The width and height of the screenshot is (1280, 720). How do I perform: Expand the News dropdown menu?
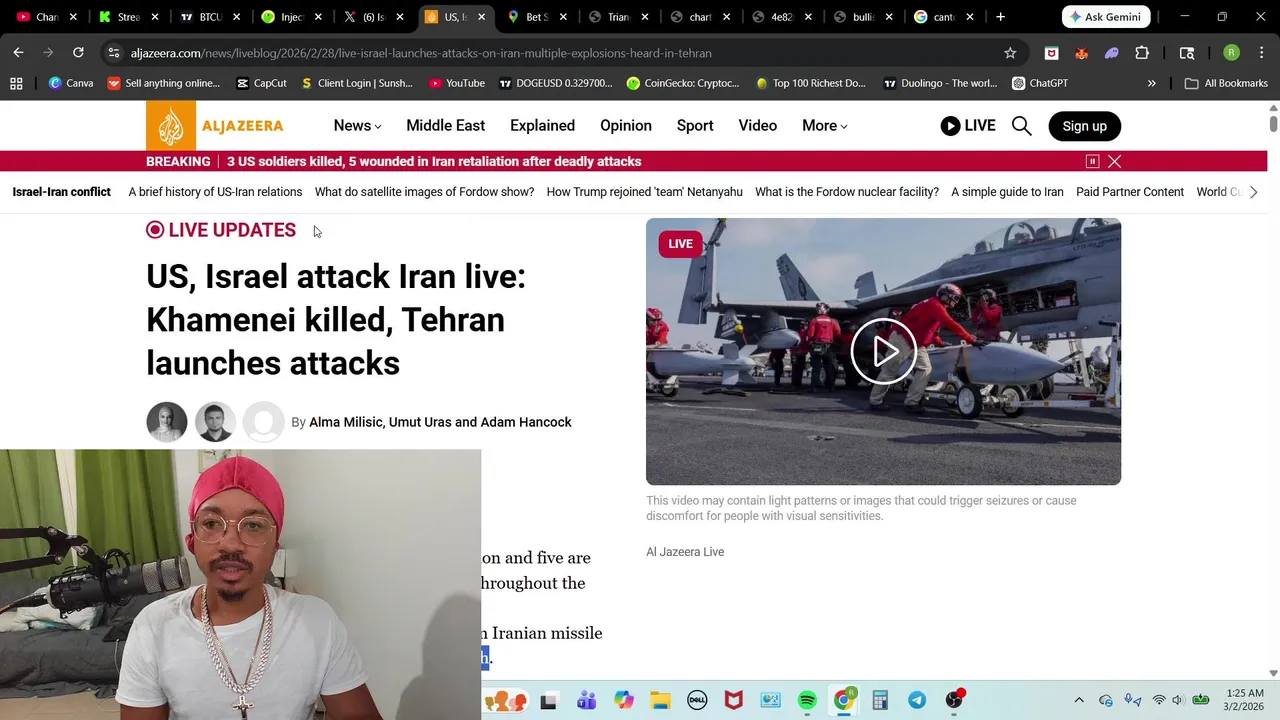click(357, 125)
